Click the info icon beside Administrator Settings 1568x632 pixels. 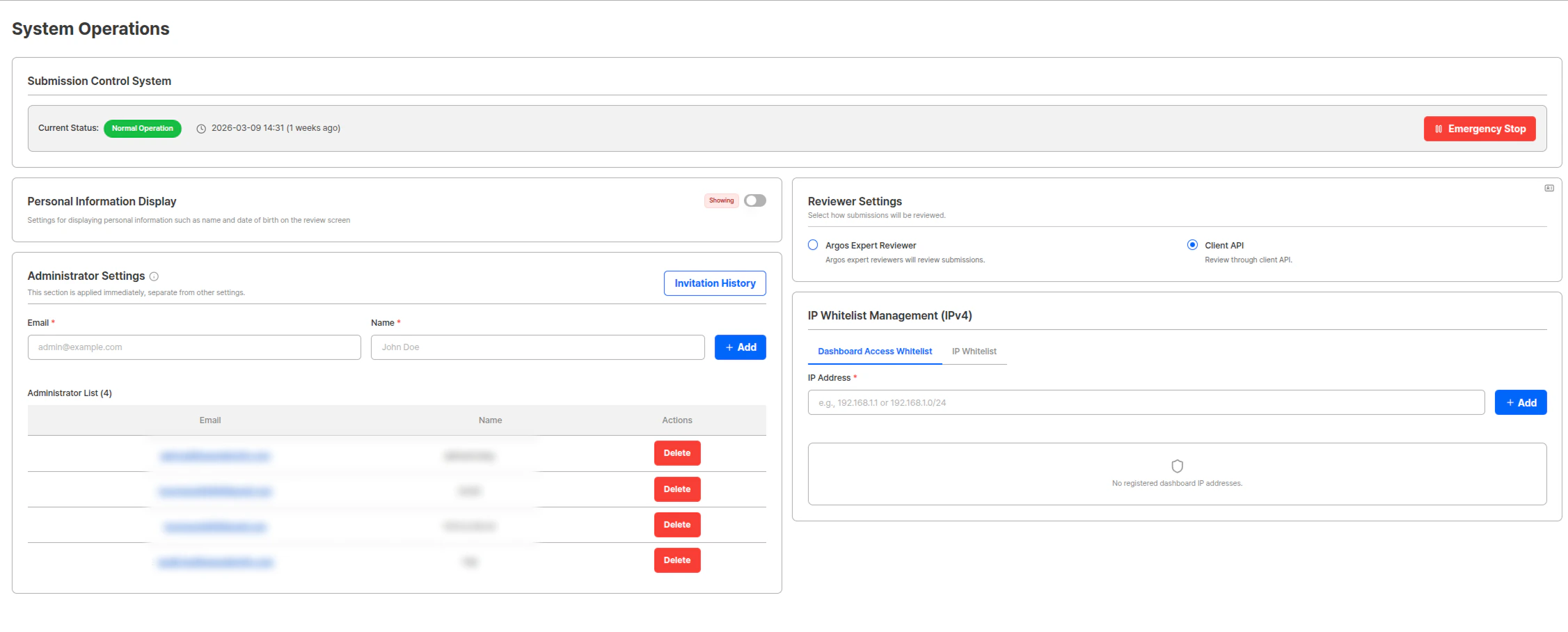point(154,276)
